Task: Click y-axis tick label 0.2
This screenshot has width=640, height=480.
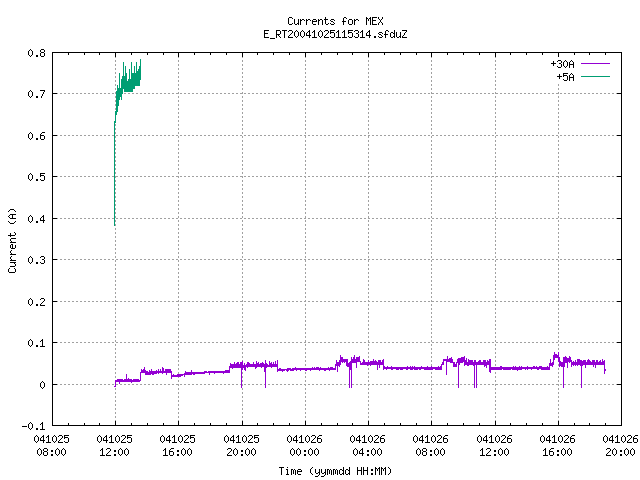Action: coord(36,302)
